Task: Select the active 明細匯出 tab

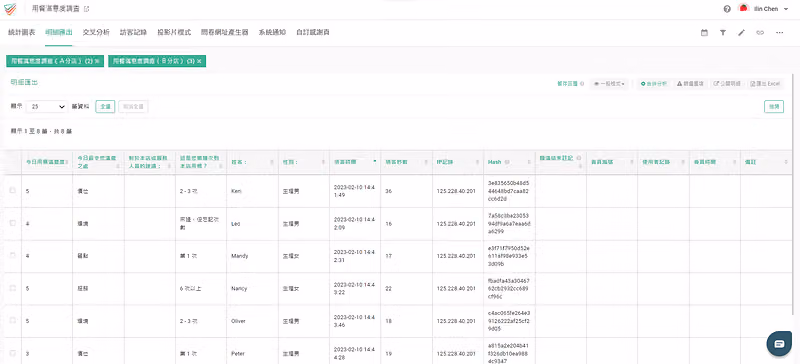Action: pos(59,32)
